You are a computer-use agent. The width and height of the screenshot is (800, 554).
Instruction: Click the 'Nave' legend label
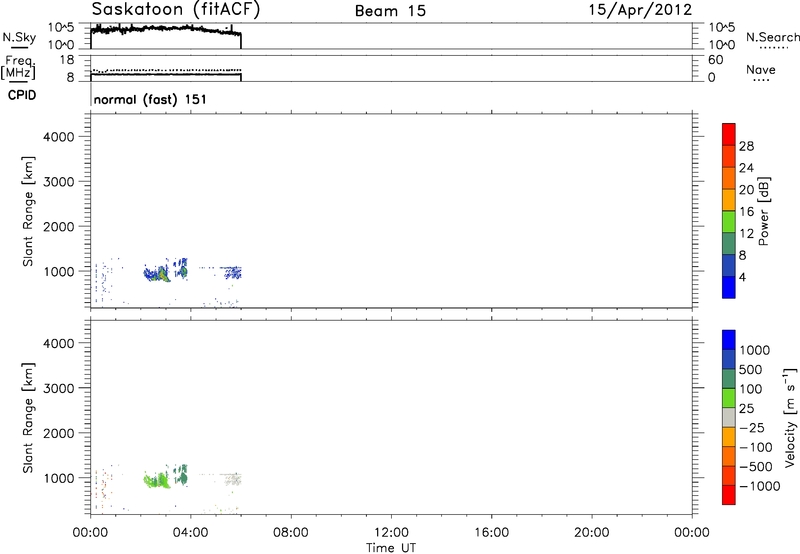click(761, 69)
